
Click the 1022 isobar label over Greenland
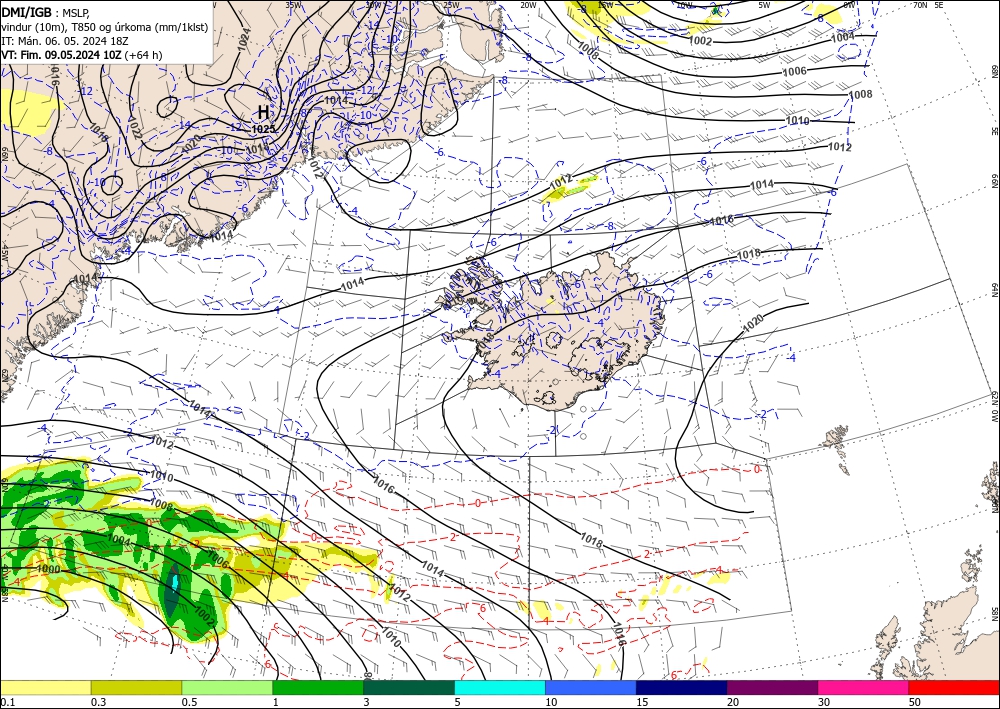click(x=135, y=127)
